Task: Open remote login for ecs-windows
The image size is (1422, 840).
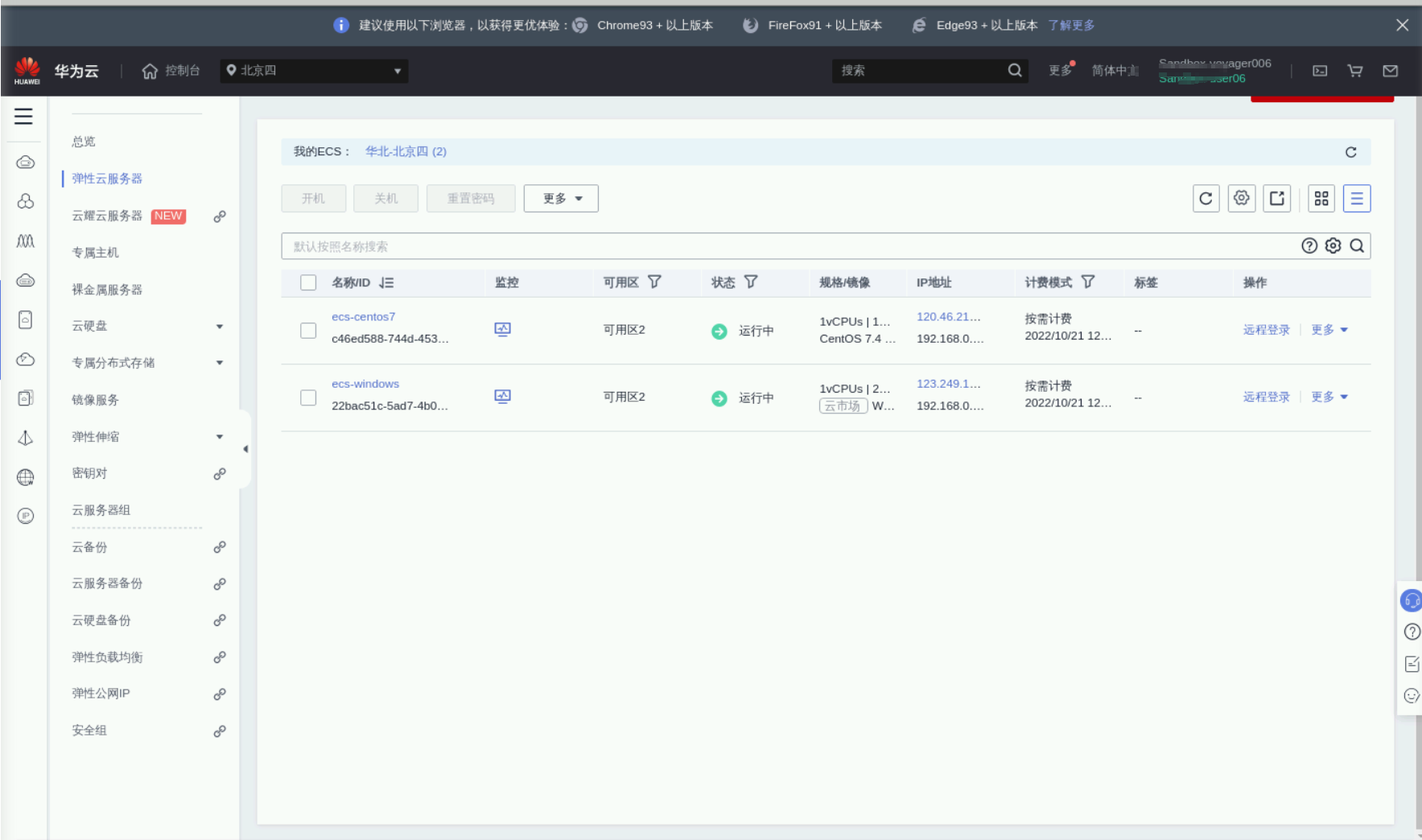Action: coord(1266,397)
